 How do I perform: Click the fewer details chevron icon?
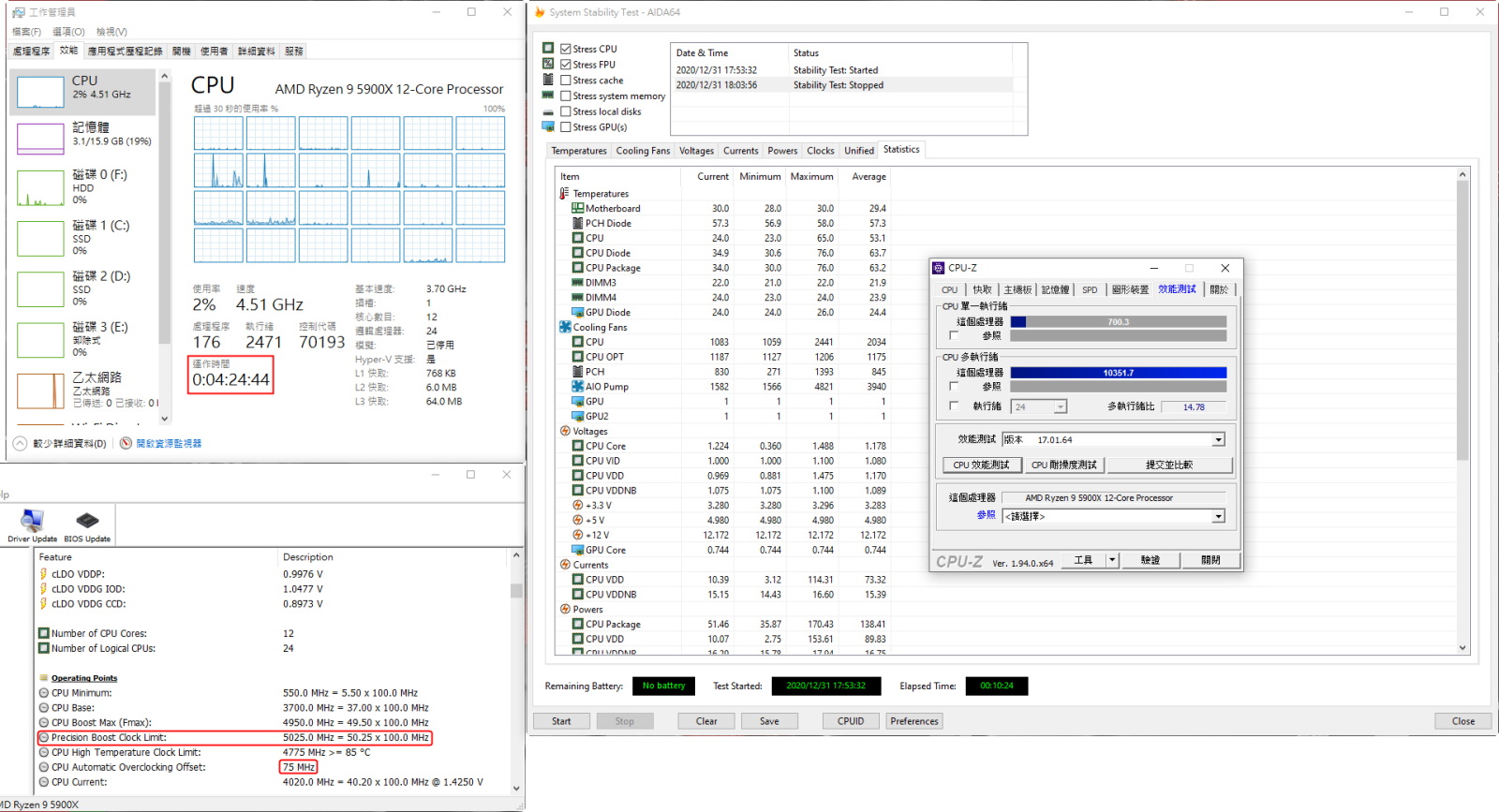coord(21,443)
